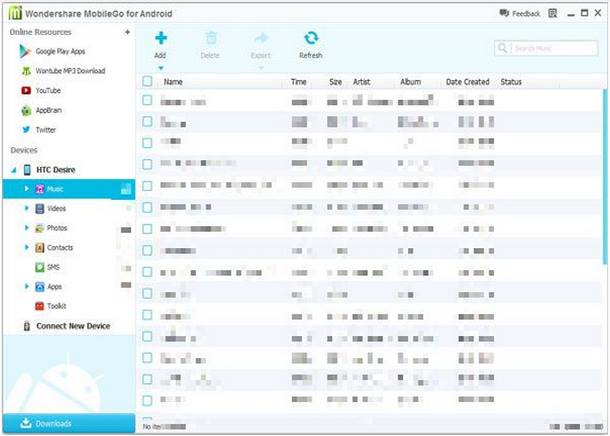The width and height of the screenshot is (610, 436).
Task: Expand the Music tree node arrow
Action: (26, 189)
